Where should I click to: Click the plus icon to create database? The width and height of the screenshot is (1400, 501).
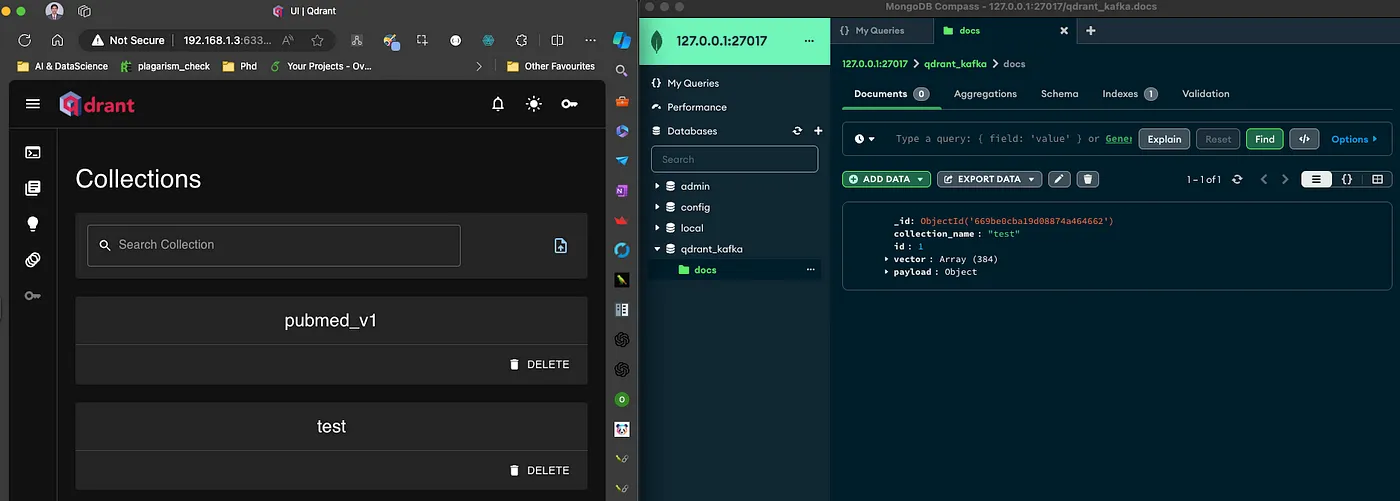[818, 131]
